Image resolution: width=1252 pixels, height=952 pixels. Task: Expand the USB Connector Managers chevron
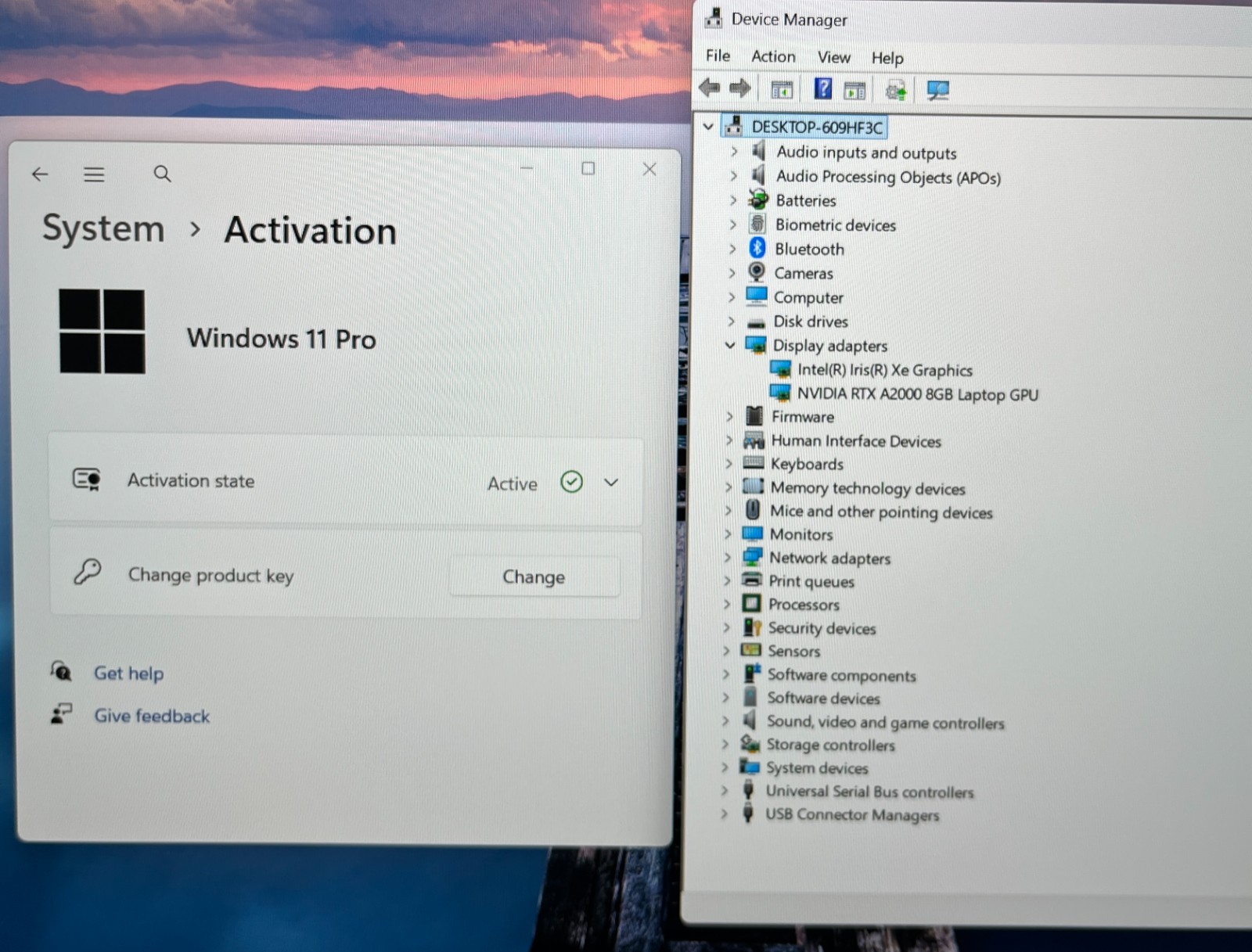click(724, 814)
